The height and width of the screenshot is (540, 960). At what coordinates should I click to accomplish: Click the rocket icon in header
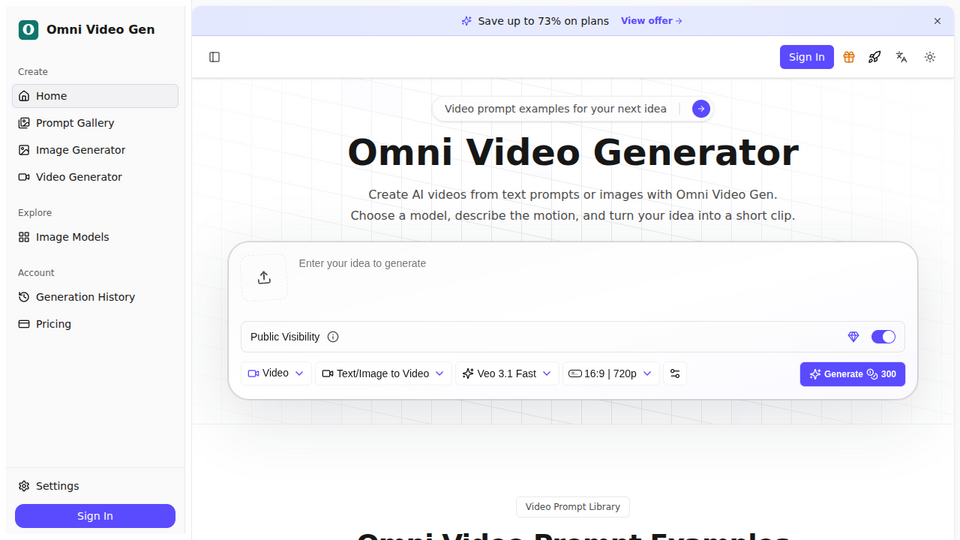pos(874,57)
